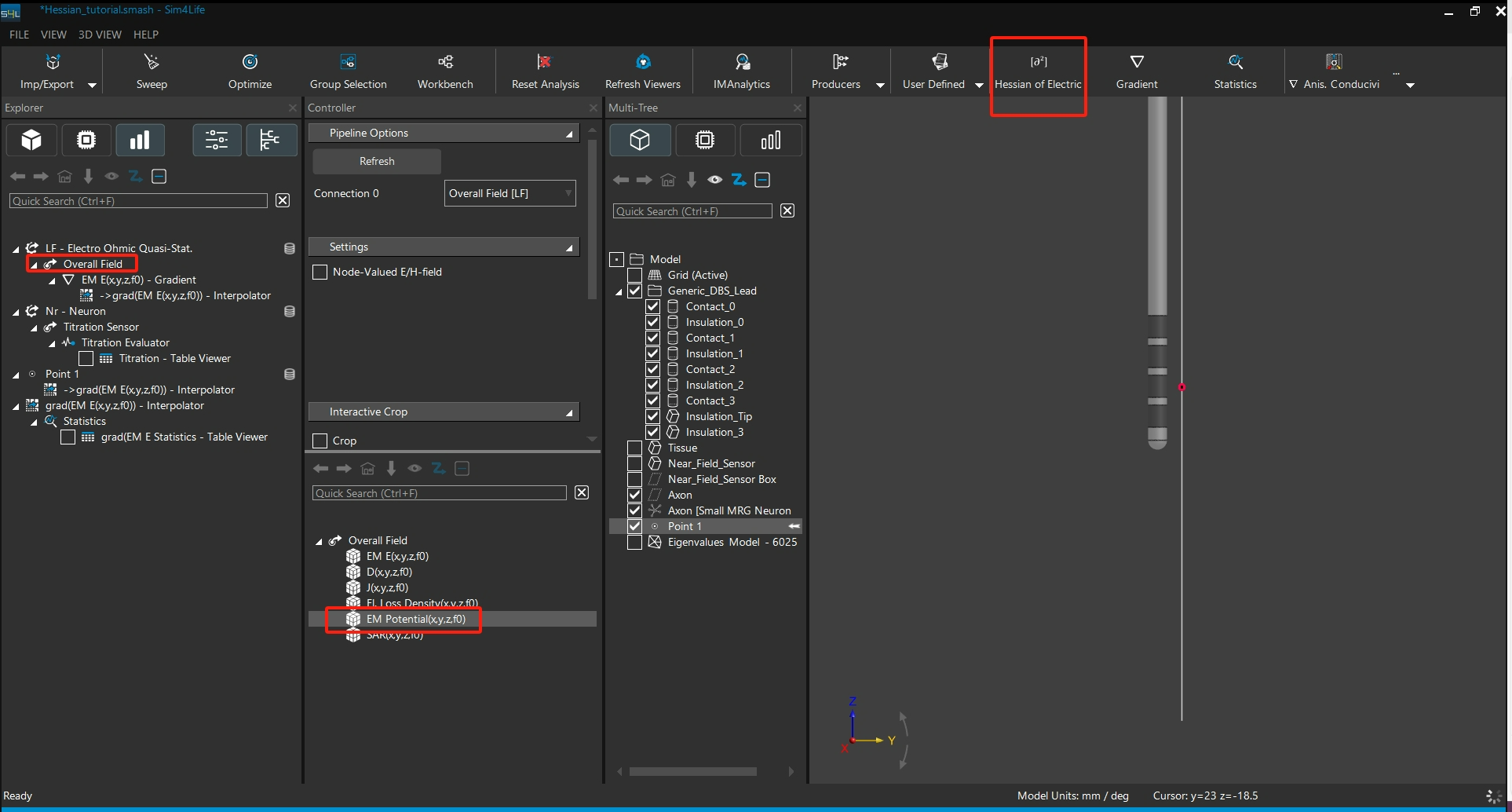Check the Tissue visibility checkbox
This screenshot has height=812, width=1512.
635,448
